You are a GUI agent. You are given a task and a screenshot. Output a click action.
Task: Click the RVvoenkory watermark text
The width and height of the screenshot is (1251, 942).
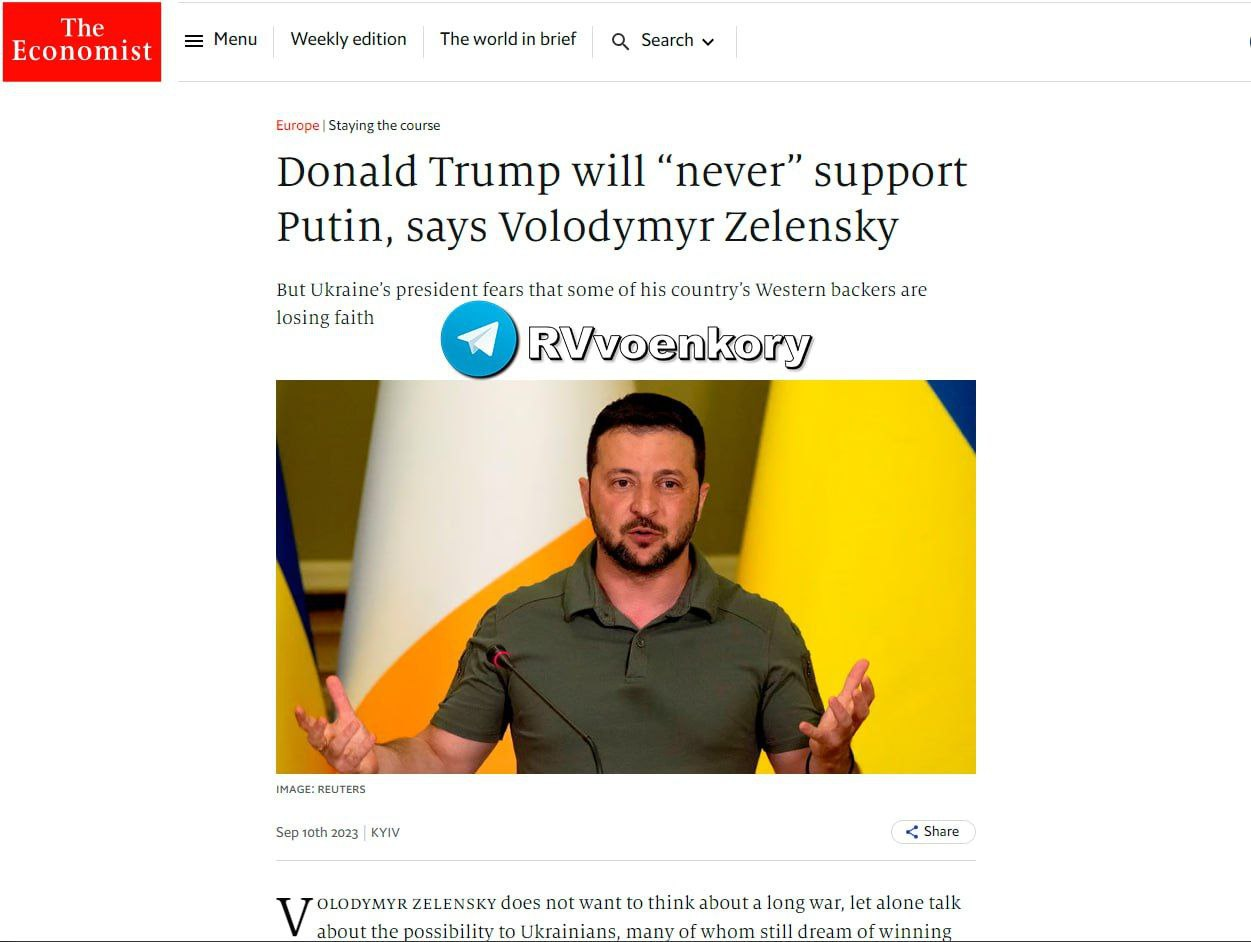(669, 345)
